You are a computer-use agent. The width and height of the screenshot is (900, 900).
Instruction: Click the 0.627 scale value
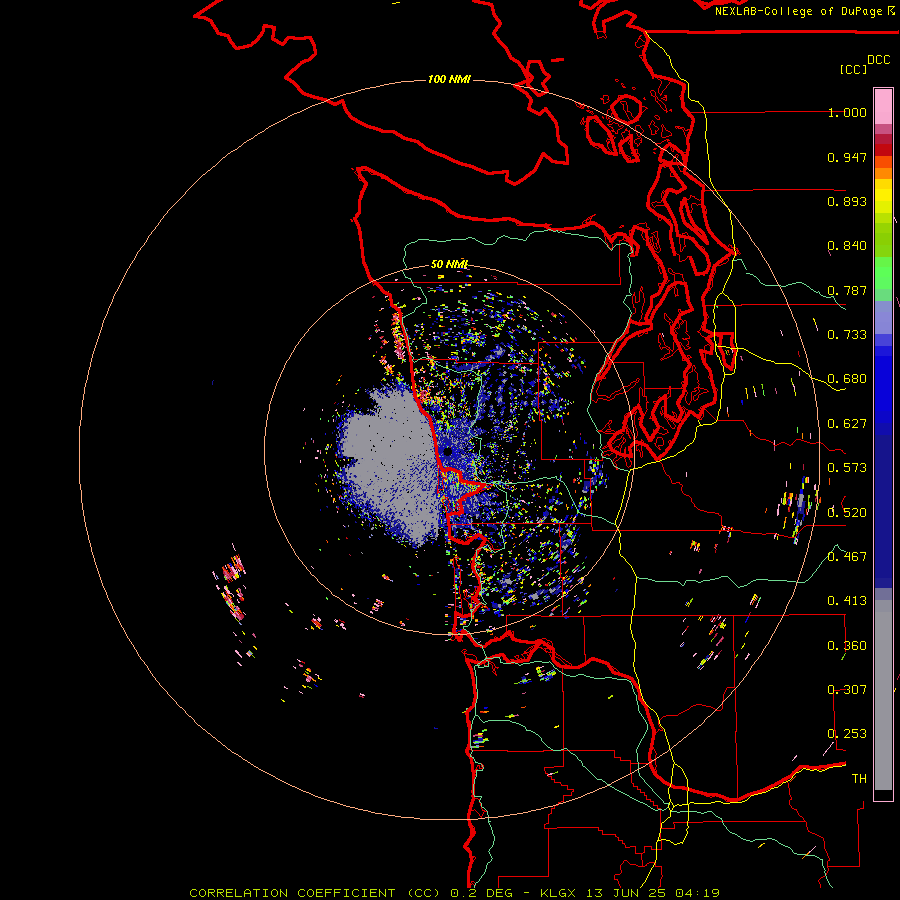tap(847, 424)
